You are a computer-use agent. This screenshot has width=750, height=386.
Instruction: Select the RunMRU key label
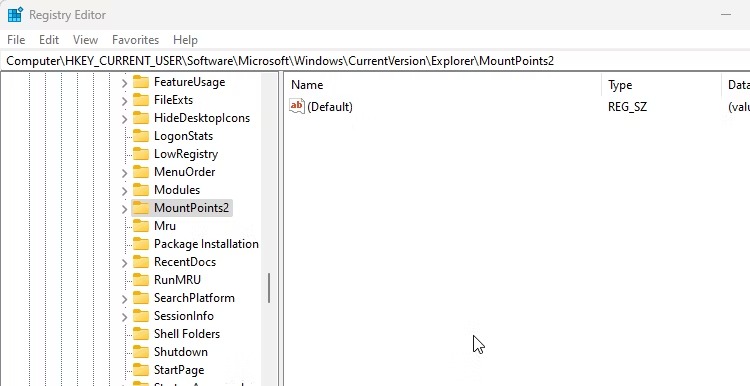[x=177, y=280]
